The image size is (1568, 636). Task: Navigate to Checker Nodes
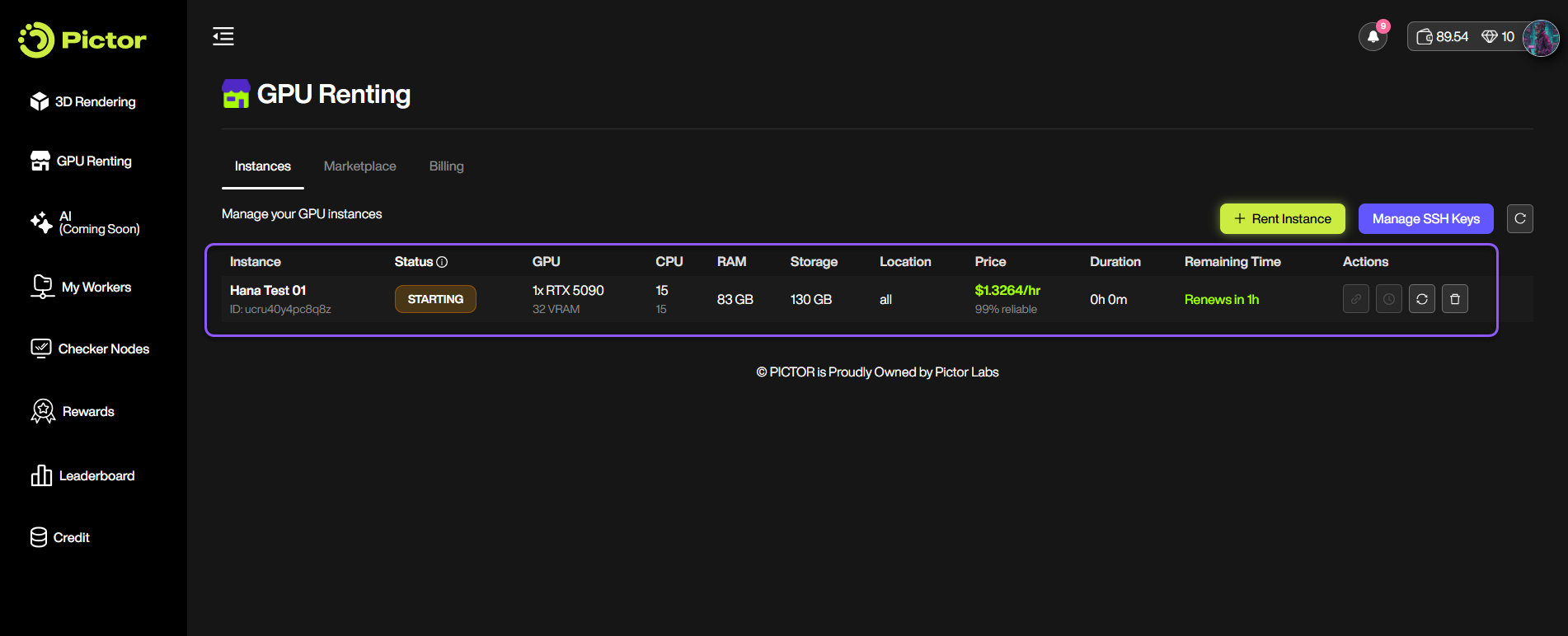[x=90, y=348]
